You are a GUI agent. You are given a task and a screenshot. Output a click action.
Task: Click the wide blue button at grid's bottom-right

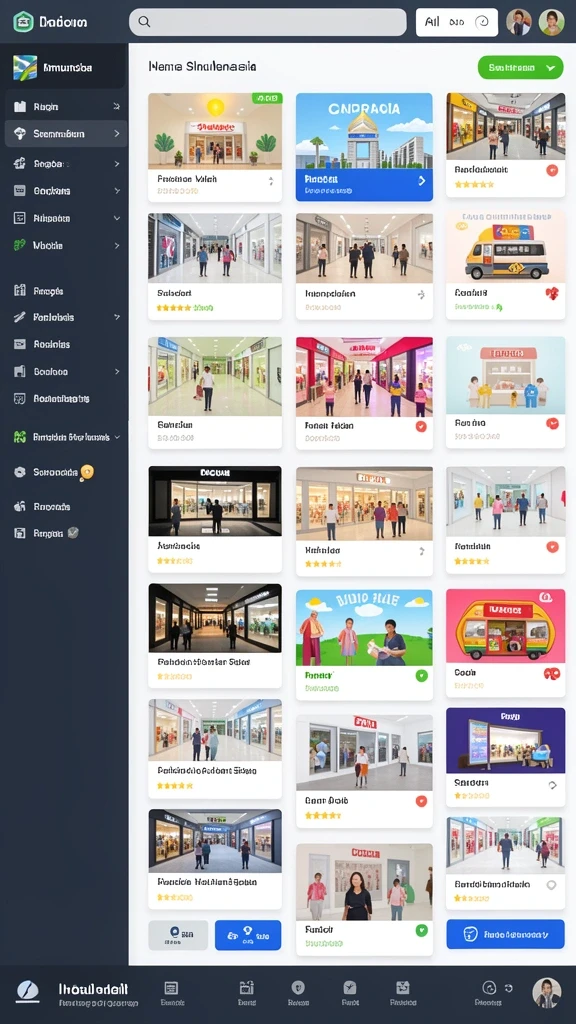505,935
